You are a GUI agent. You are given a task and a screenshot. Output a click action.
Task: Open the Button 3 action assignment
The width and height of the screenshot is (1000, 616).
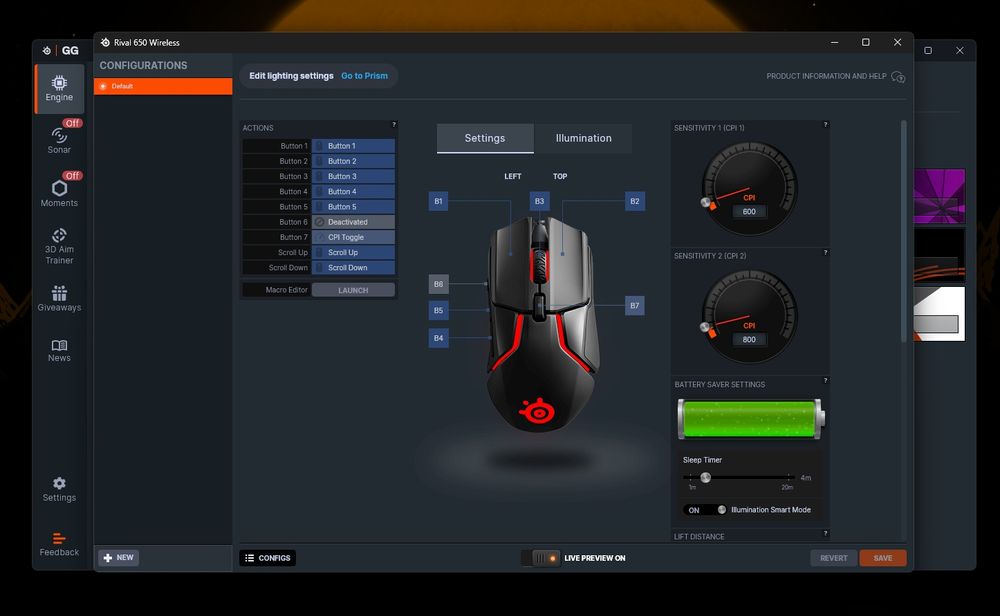click(353, 177)
